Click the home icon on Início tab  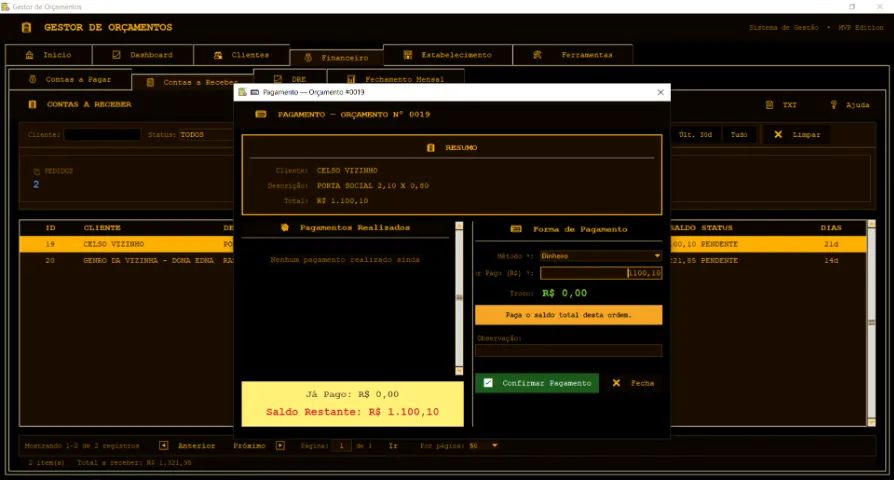pyautogui.click(x=30, y=55)
